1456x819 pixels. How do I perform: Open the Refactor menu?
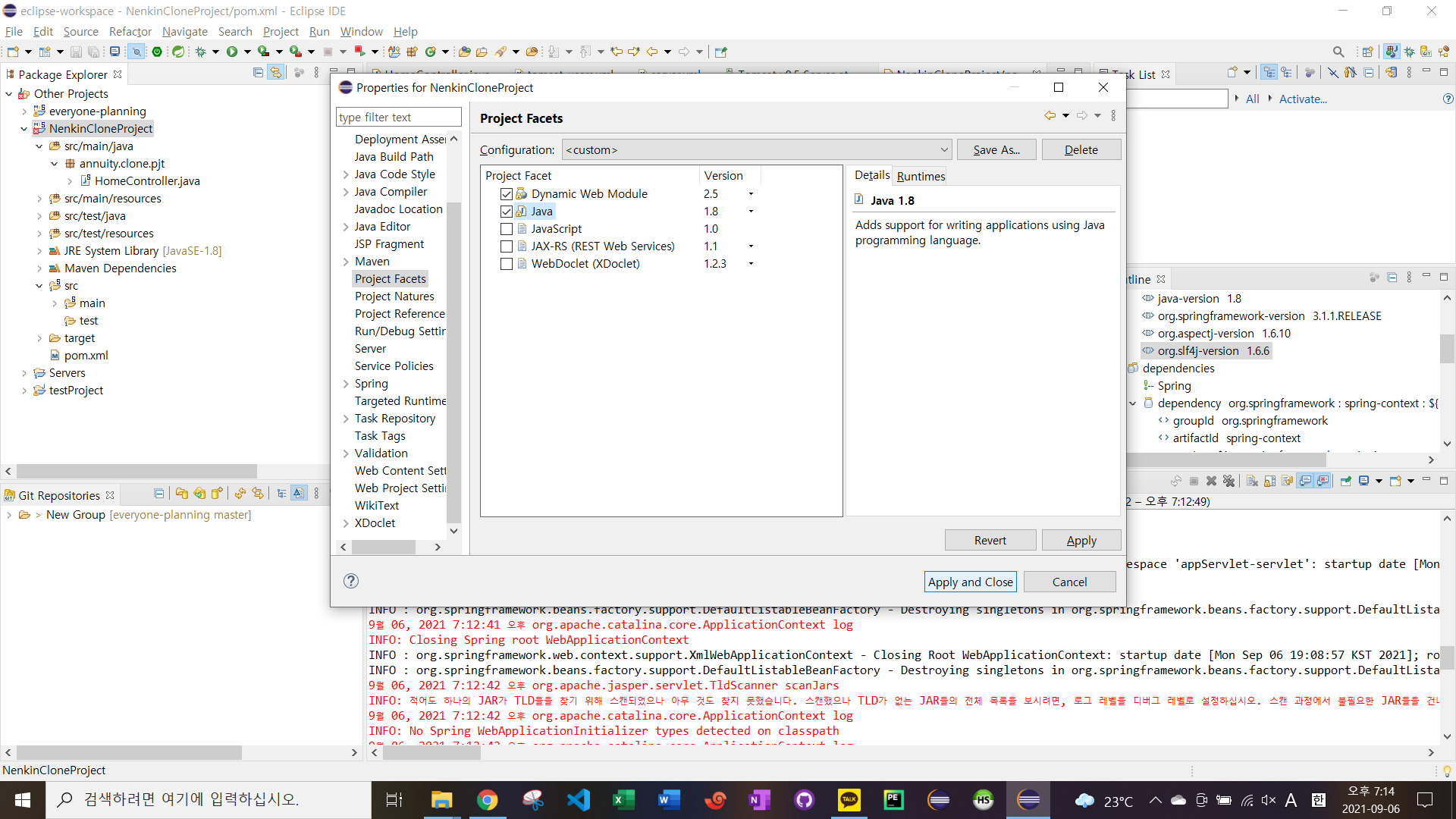(130, 31)
